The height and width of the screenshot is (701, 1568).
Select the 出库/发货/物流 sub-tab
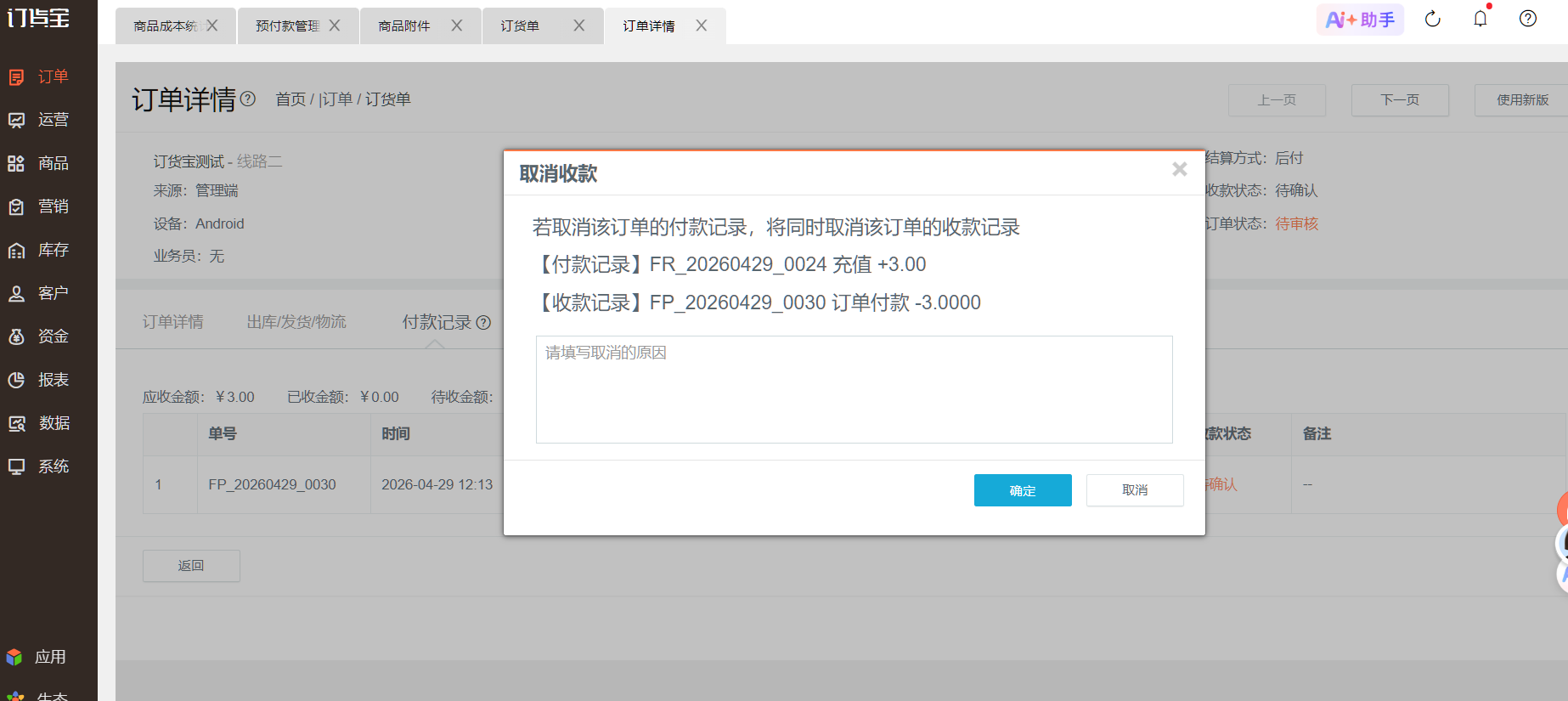coord(296,322)
